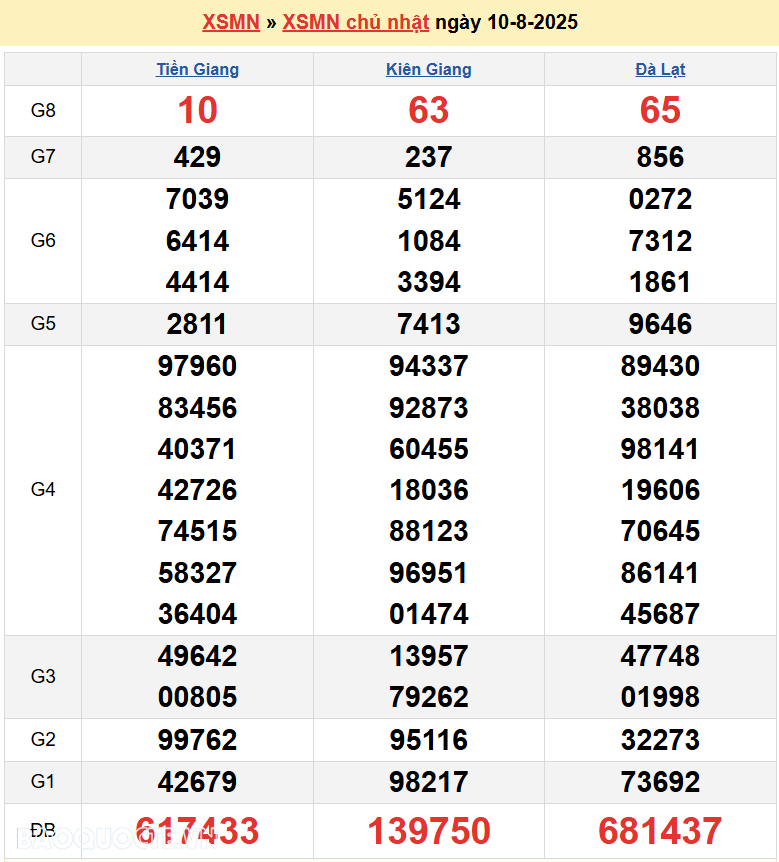Open the Tiền Giang province link
Image resolution: width=779 pixels, height=862 pixels.
[198, 70]
